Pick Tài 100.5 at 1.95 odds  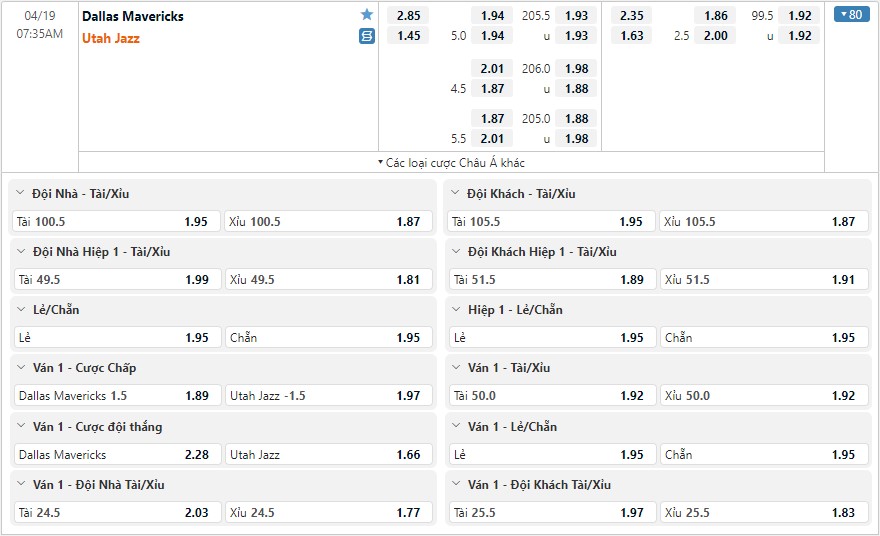[x=116, y=222]
